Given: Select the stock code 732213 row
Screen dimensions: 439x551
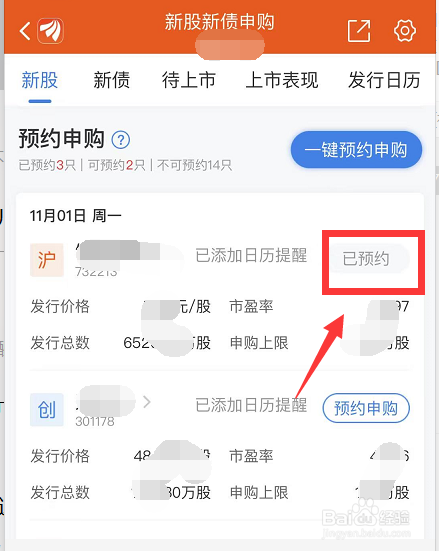Looking at the screenshot, I should click(96, 272).
